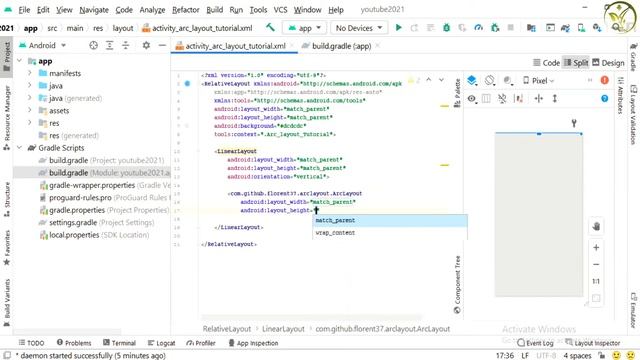Open the No Devices selector dropdown
Screen dimensions: 640x360
(358, 28)
